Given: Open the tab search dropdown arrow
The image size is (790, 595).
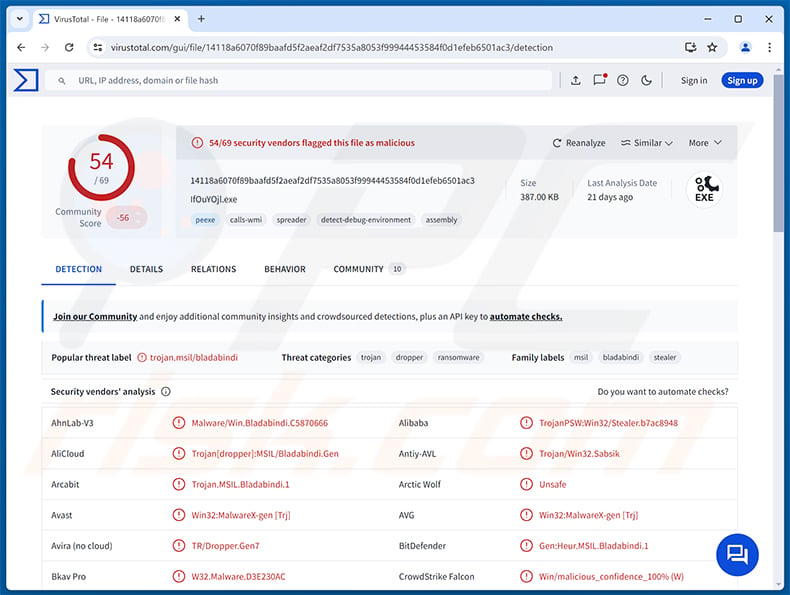Looking at the screenshot, I should pyautogui.click(x=20, y=19).
